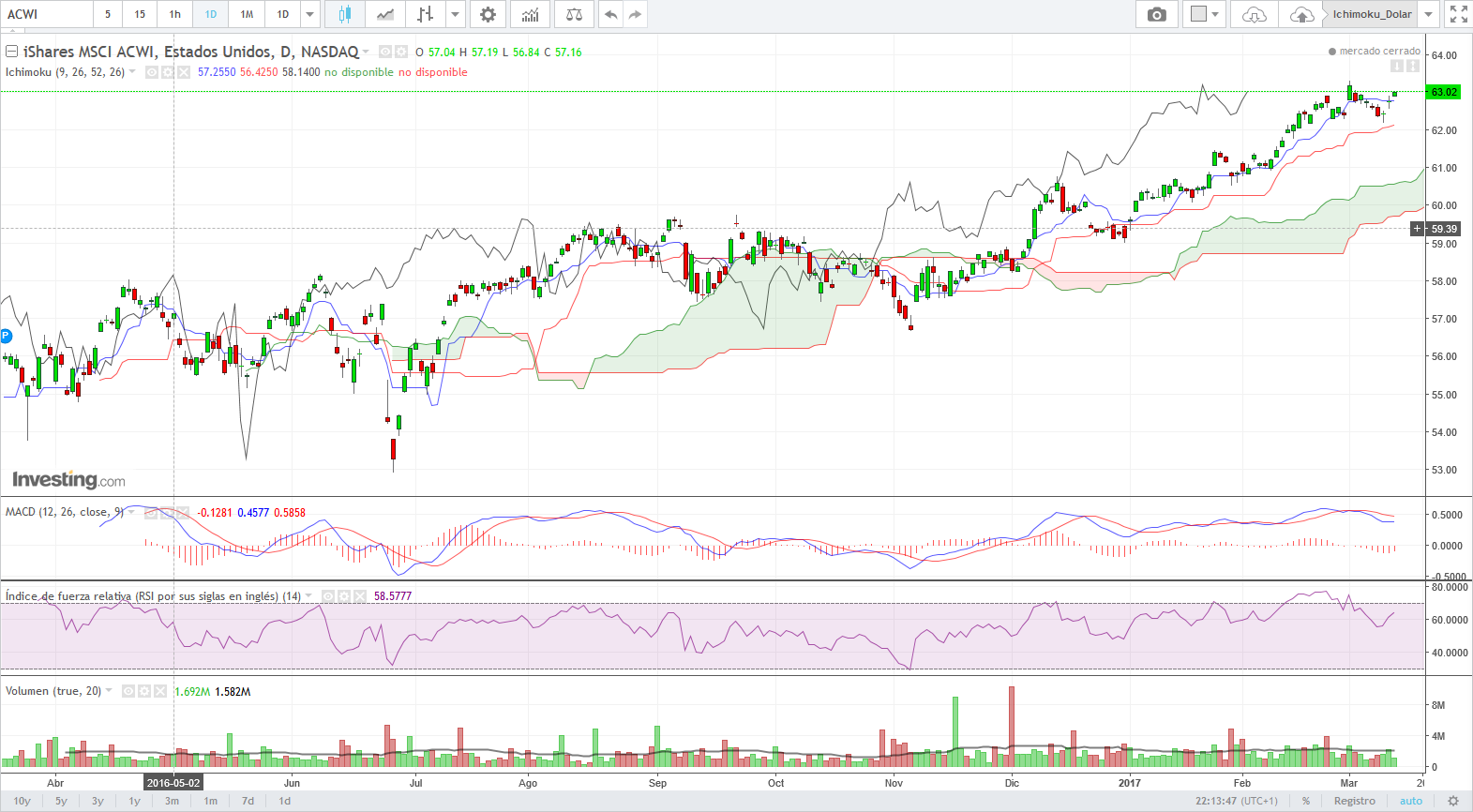Screen dimensions: 1473x812
Task: Select the 5 minute interval
Action: (x=108, y=14)
